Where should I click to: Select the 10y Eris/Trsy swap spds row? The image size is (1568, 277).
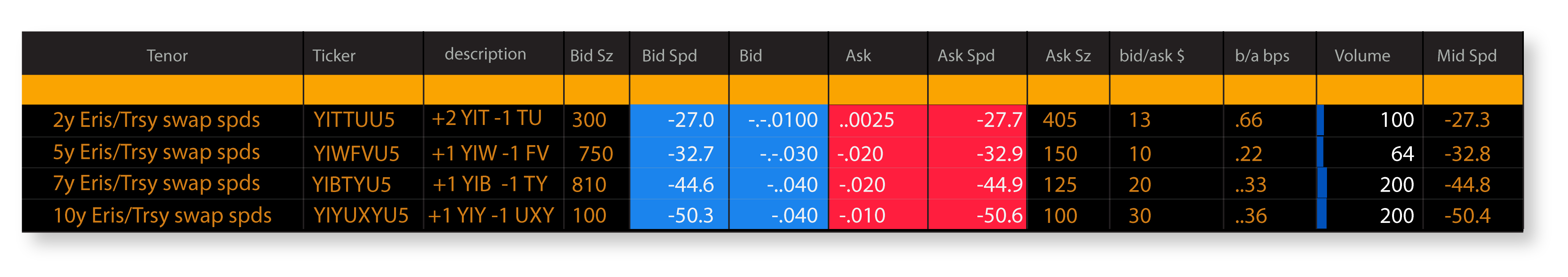[162, 216]
